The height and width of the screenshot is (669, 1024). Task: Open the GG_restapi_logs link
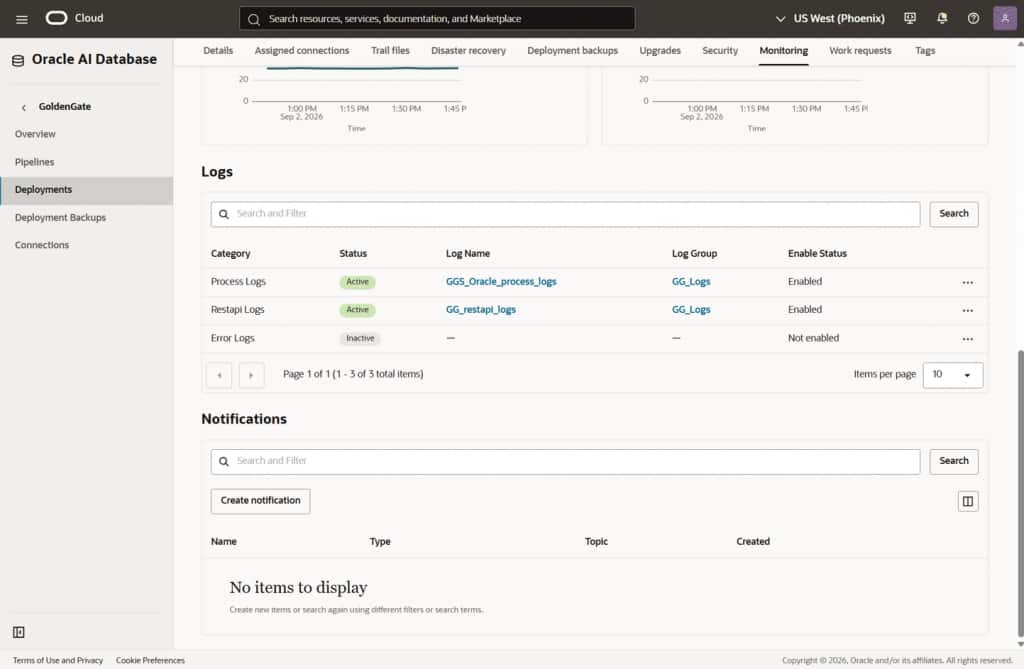coord(481,310)
